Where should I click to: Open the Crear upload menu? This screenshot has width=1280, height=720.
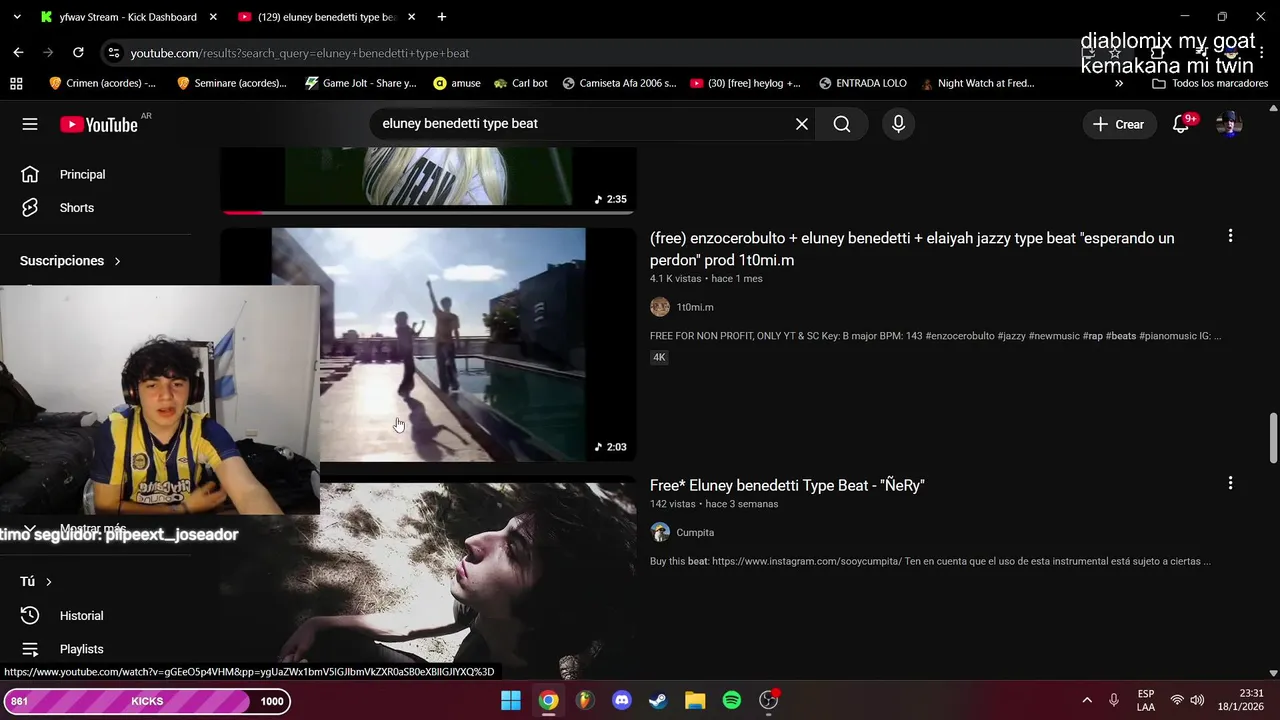[1119, 124]
